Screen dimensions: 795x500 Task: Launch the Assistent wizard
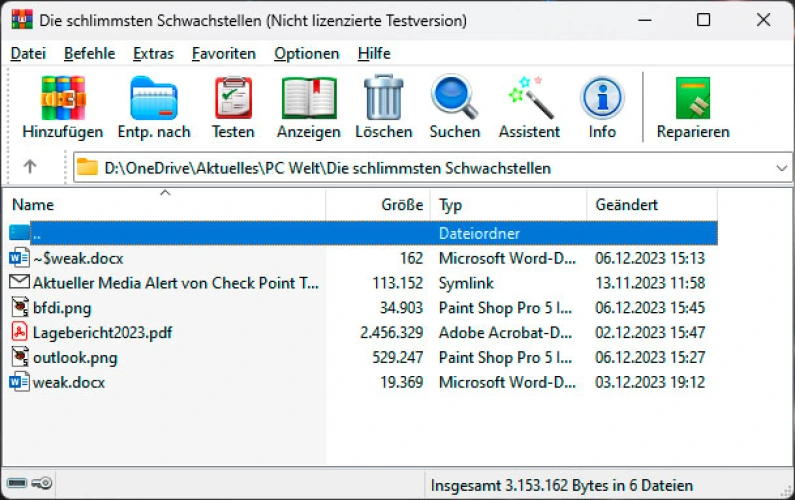[529, 99]
